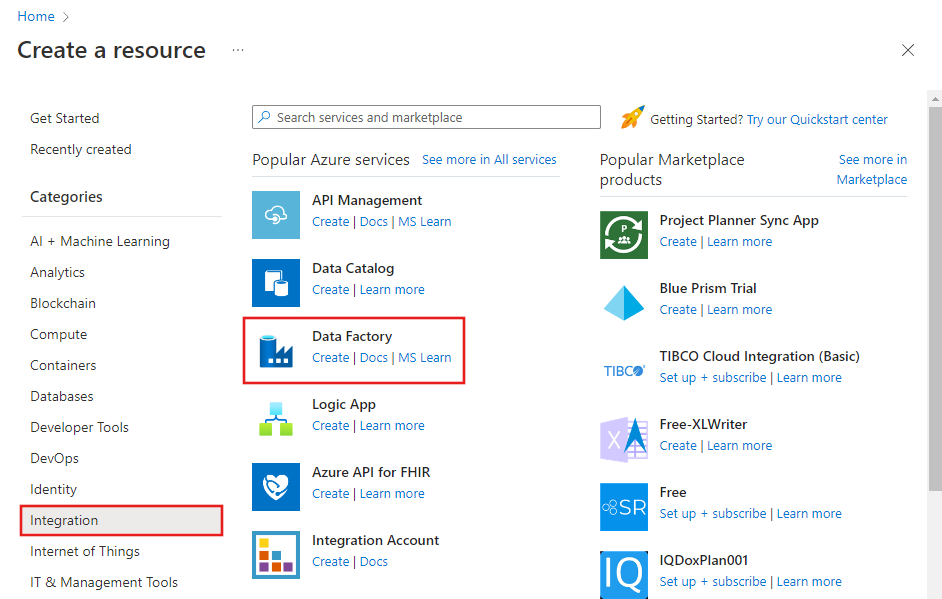The width and height of the screenshot is (942, 599).
Task: Select the Recently created menu item
Action: (81, 149)
